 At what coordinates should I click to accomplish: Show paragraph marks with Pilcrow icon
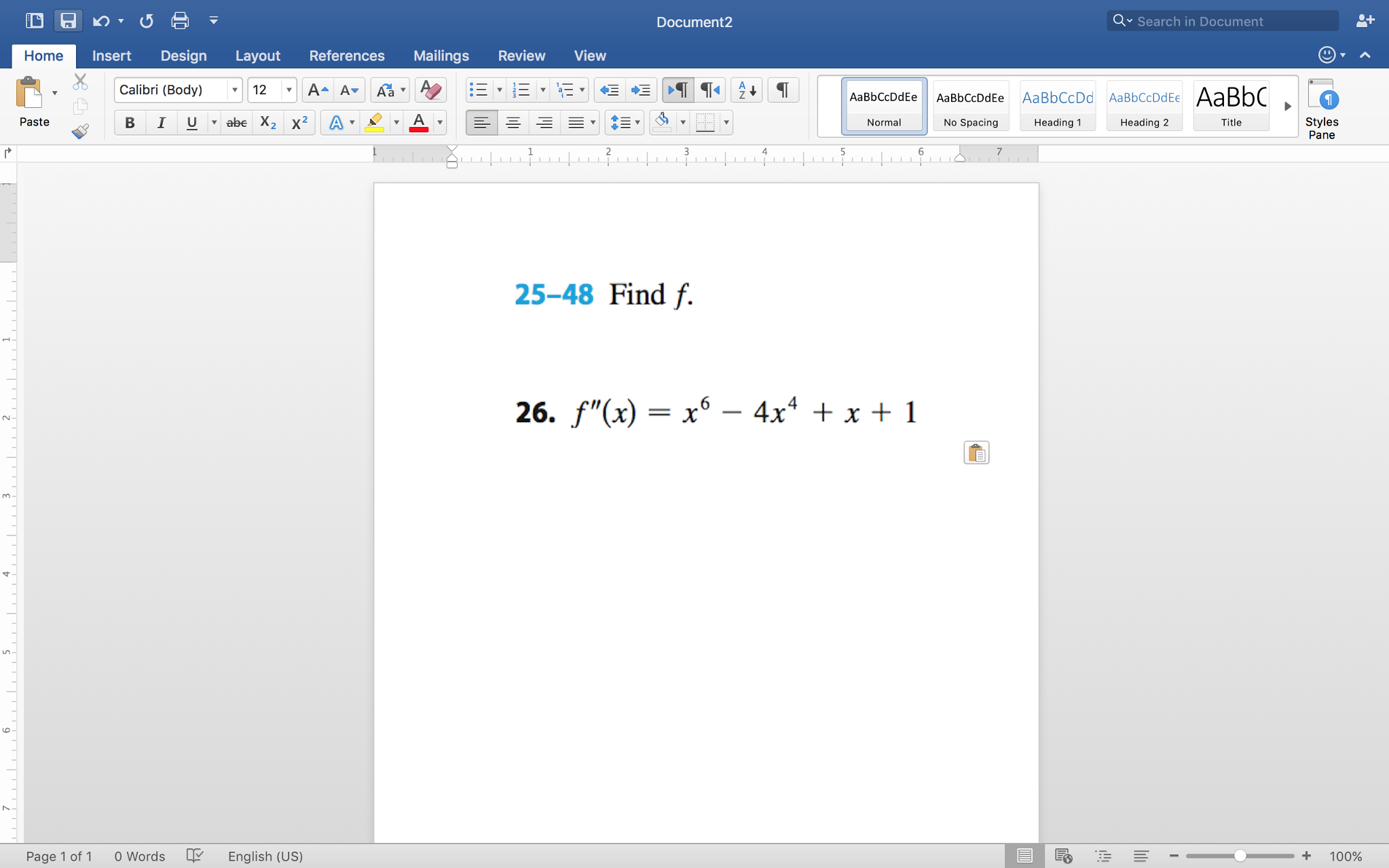click(782, 90)
